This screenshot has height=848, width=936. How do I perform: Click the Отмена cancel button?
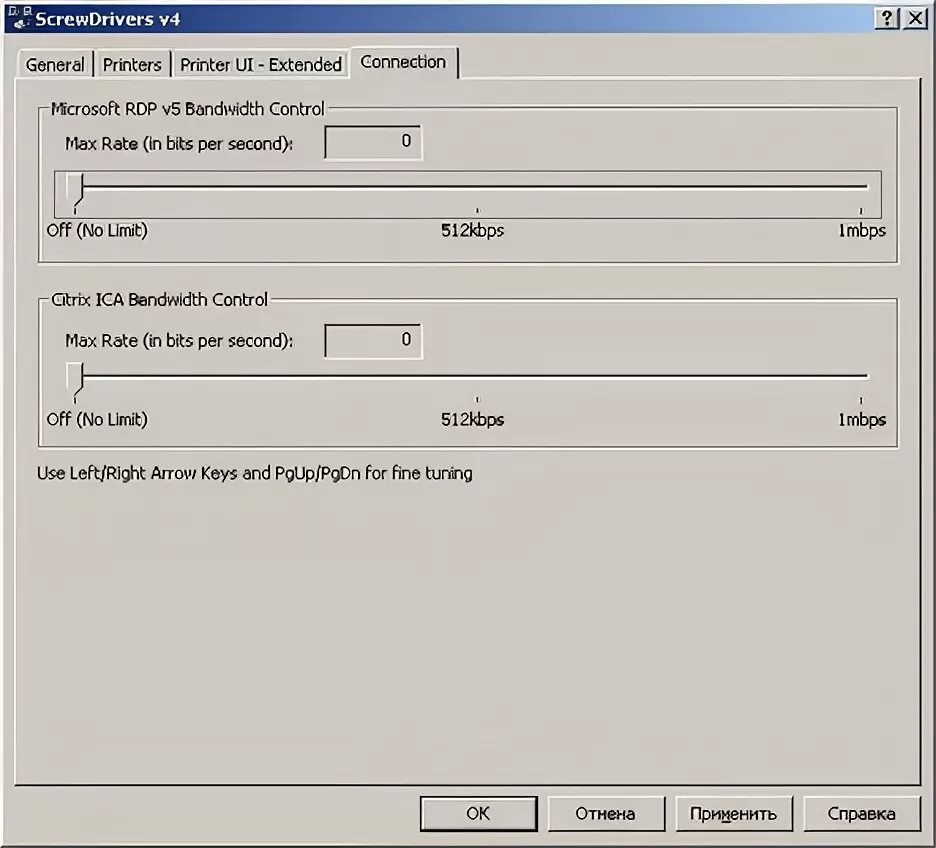click(605, 813)
